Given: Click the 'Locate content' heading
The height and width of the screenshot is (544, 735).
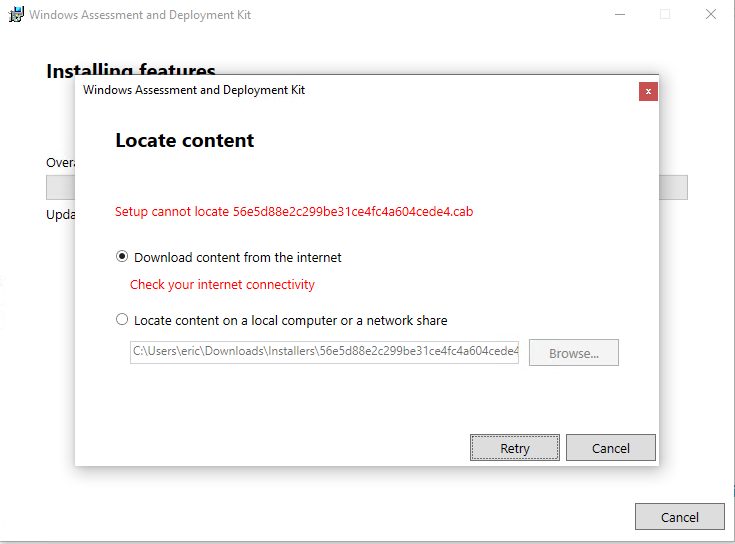Looking at the screenshot, I should 185,141.
